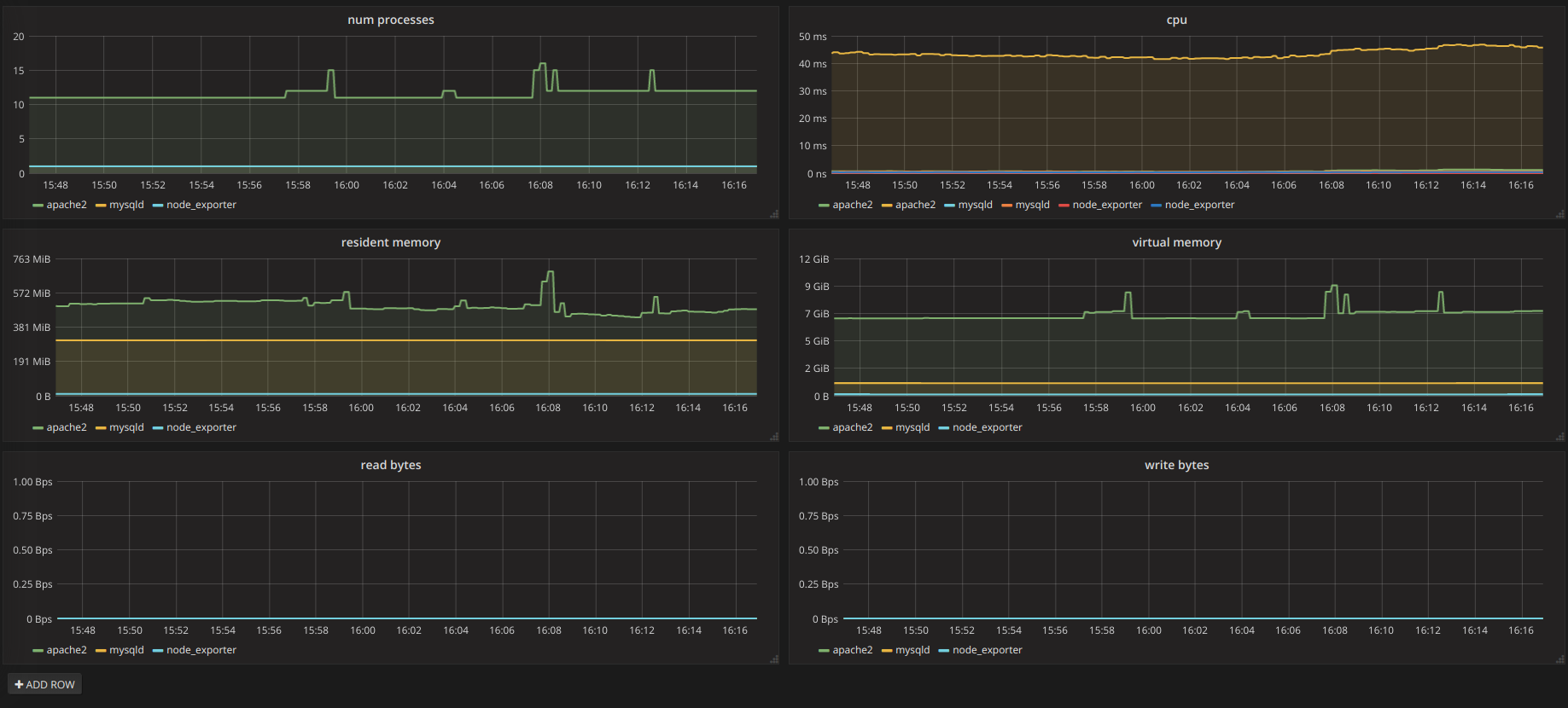
Task: Click the write bytes panel title
Action: click(1176, 465)
